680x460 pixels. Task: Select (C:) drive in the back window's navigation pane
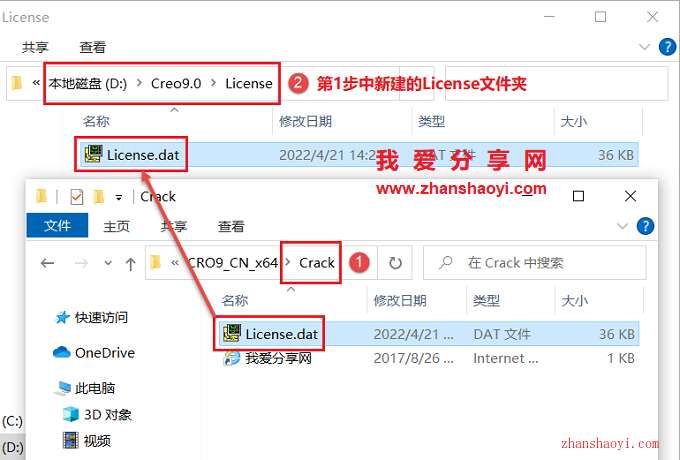coord(12,421)
